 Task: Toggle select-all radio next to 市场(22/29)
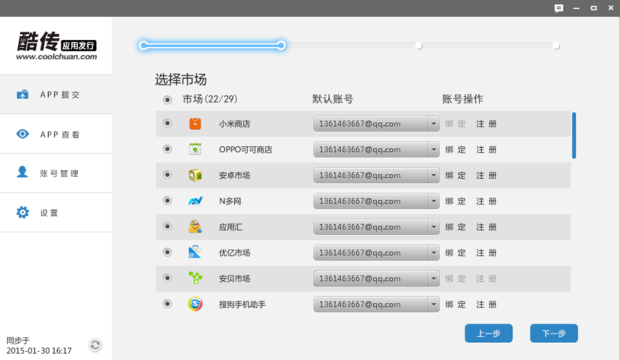coord(167,100)
